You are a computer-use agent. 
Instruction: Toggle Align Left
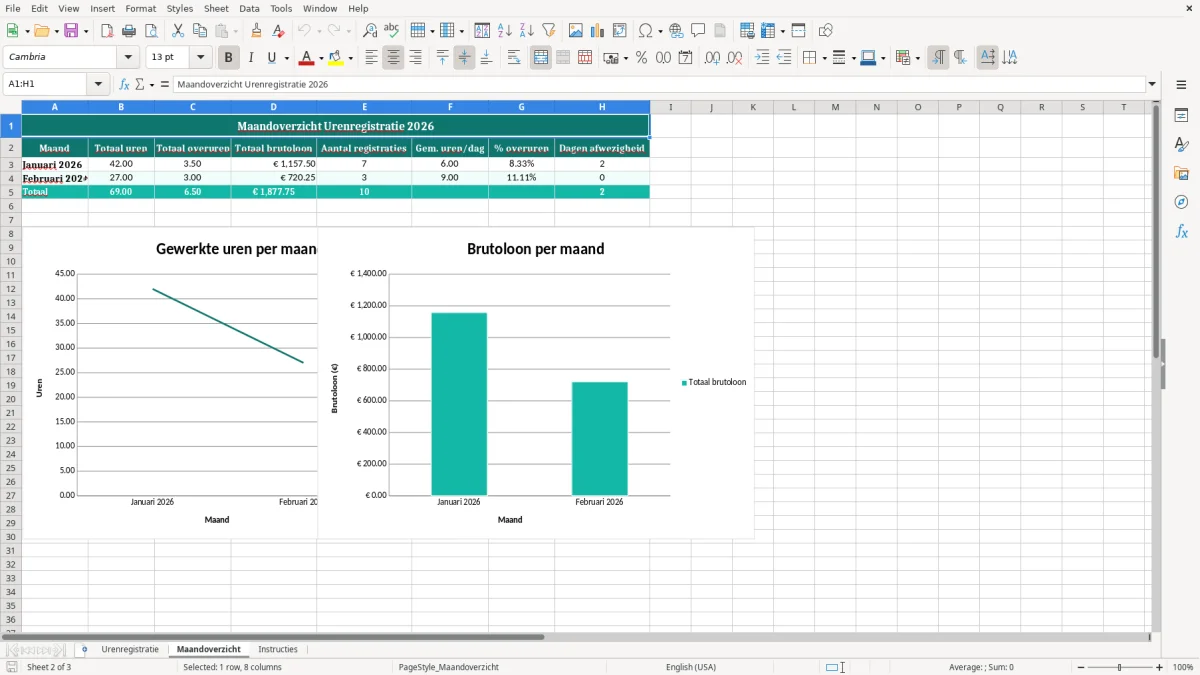(x=371, y=58)
